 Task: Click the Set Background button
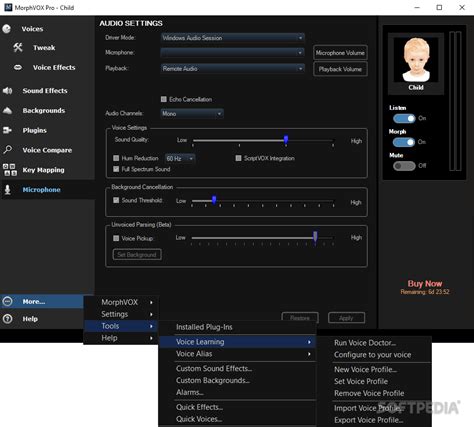point(137,255)
